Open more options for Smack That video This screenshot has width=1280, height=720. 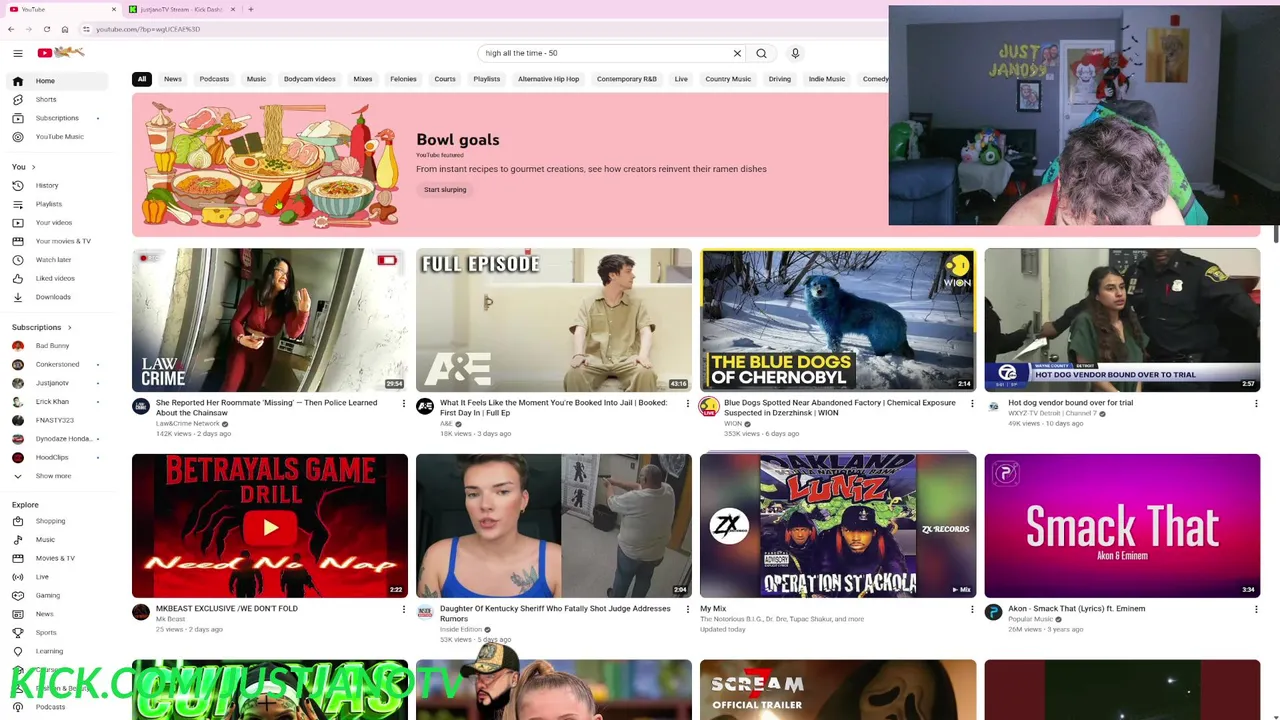[1256, 609]
